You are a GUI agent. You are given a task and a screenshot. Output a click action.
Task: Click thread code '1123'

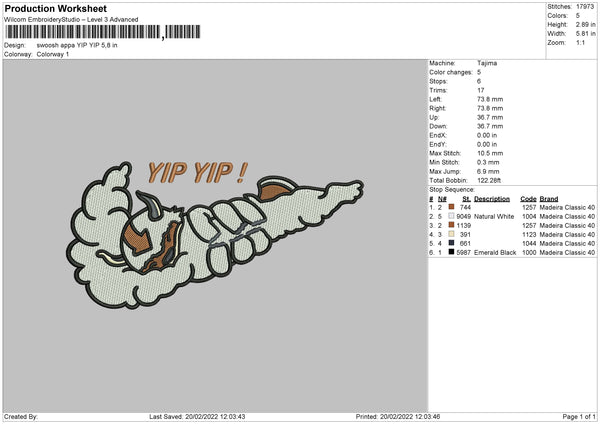click(x=529, y=235)
